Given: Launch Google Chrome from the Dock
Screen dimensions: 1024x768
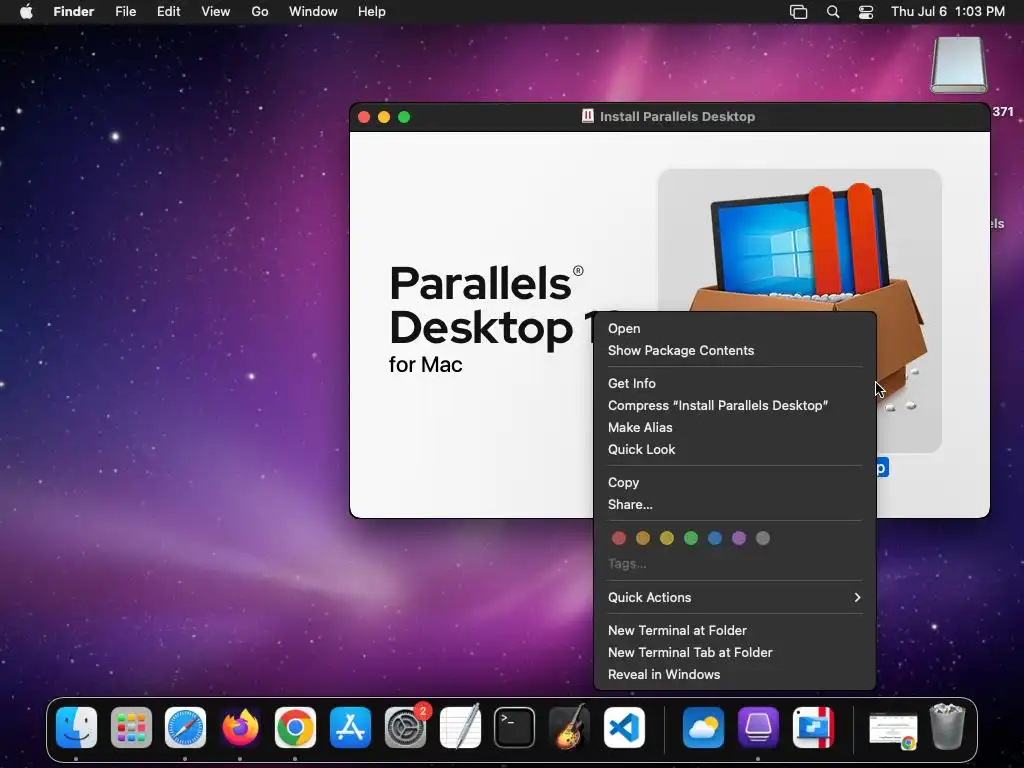Looking at the screenshot, I should (x=295, y=727).
